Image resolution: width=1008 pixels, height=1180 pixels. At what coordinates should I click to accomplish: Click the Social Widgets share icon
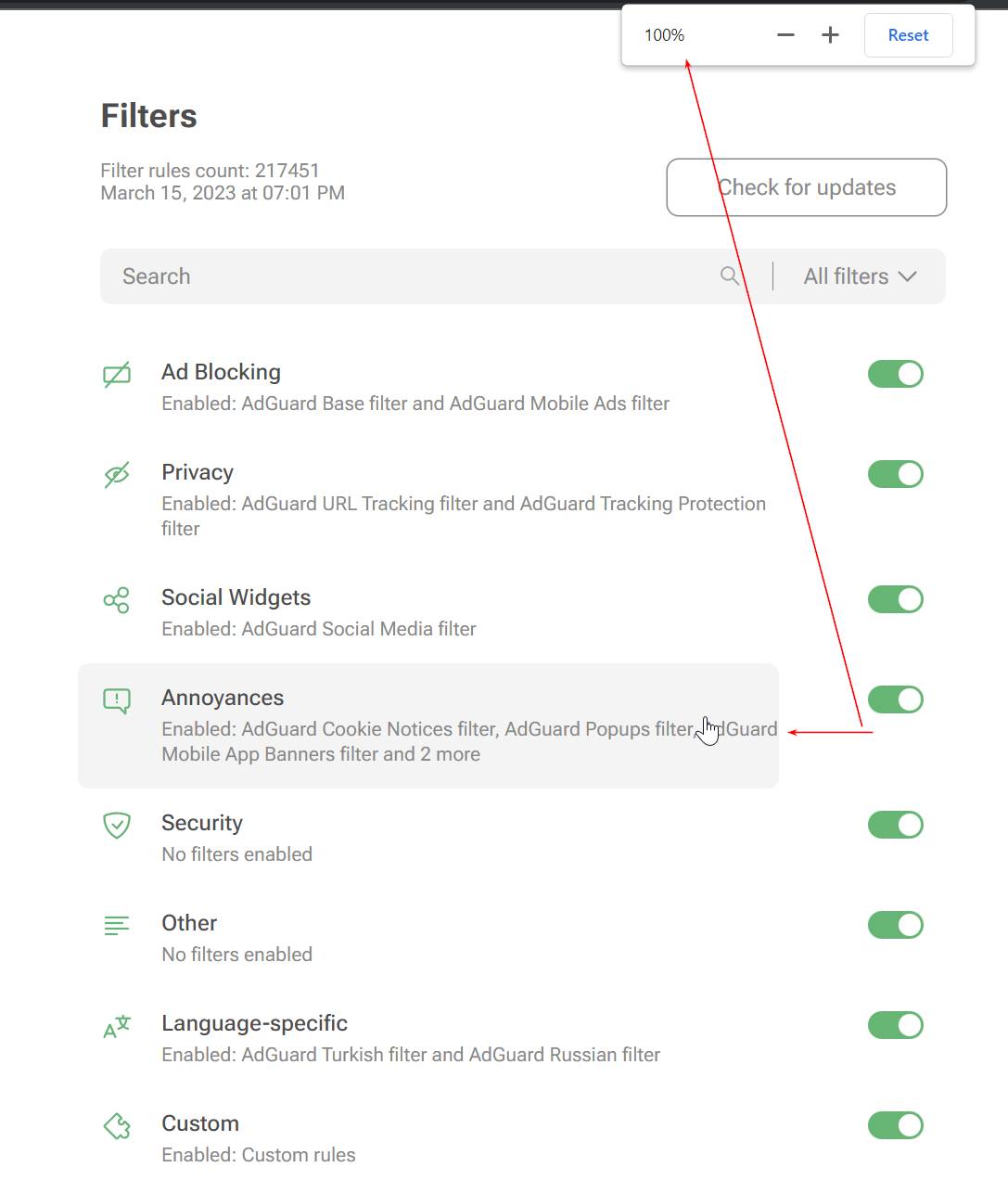(x=117, y=600)
